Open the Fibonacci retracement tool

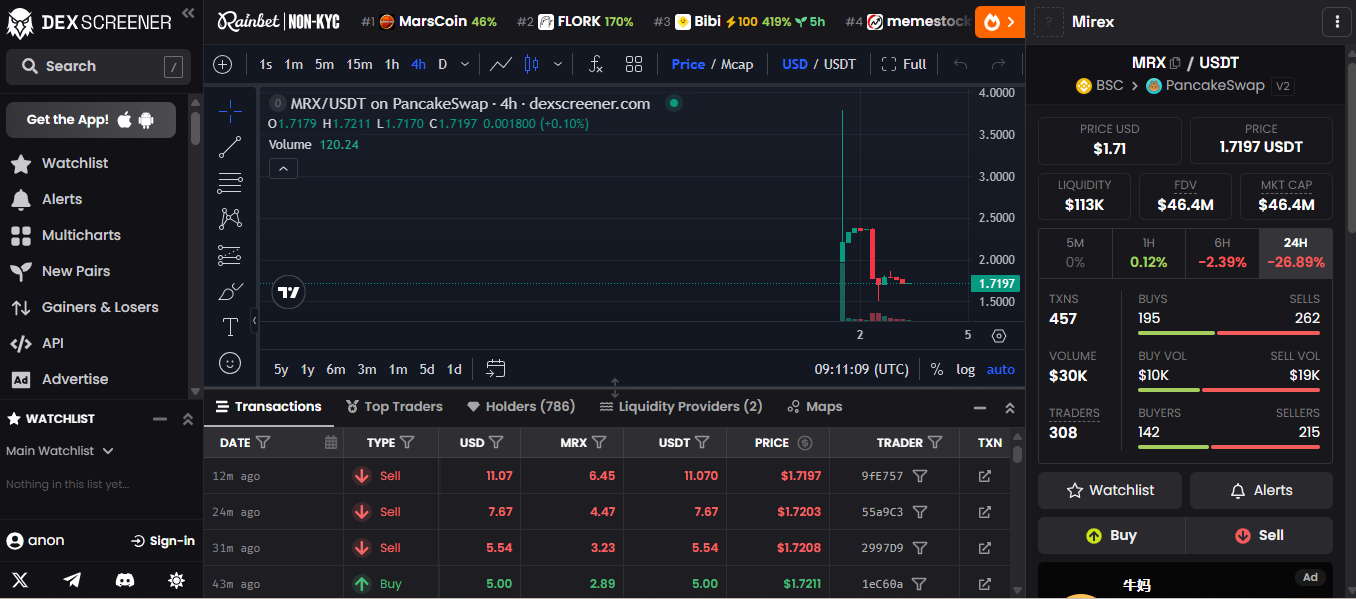[x=230, y=183]
